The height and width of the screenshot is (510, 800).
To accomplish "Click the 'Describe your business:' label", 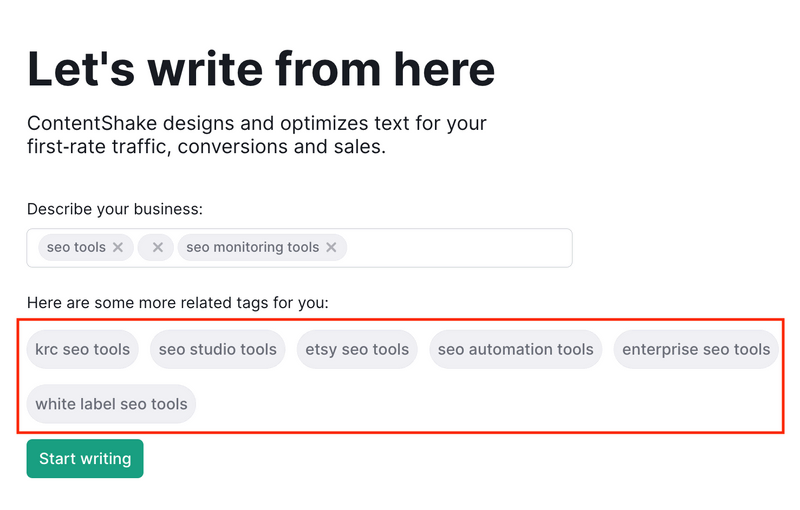I will tap(115, 209).
